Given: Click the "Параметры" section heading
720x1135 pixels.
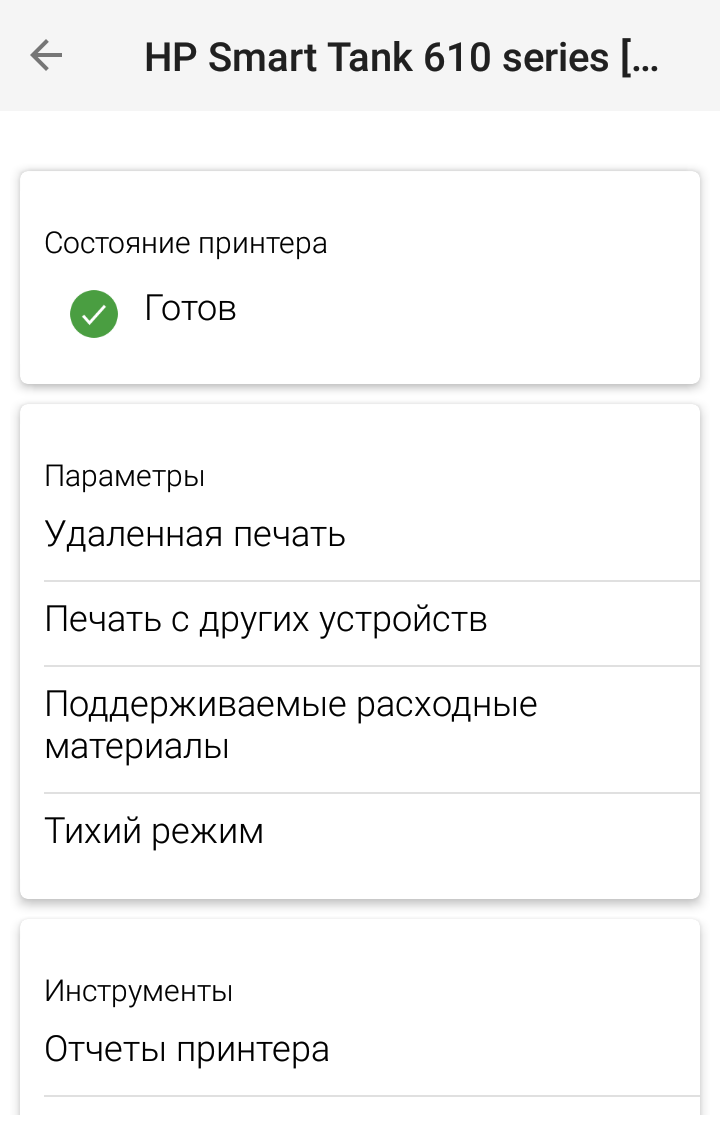Looking at the screenshot, I should [x=125, y=476].
